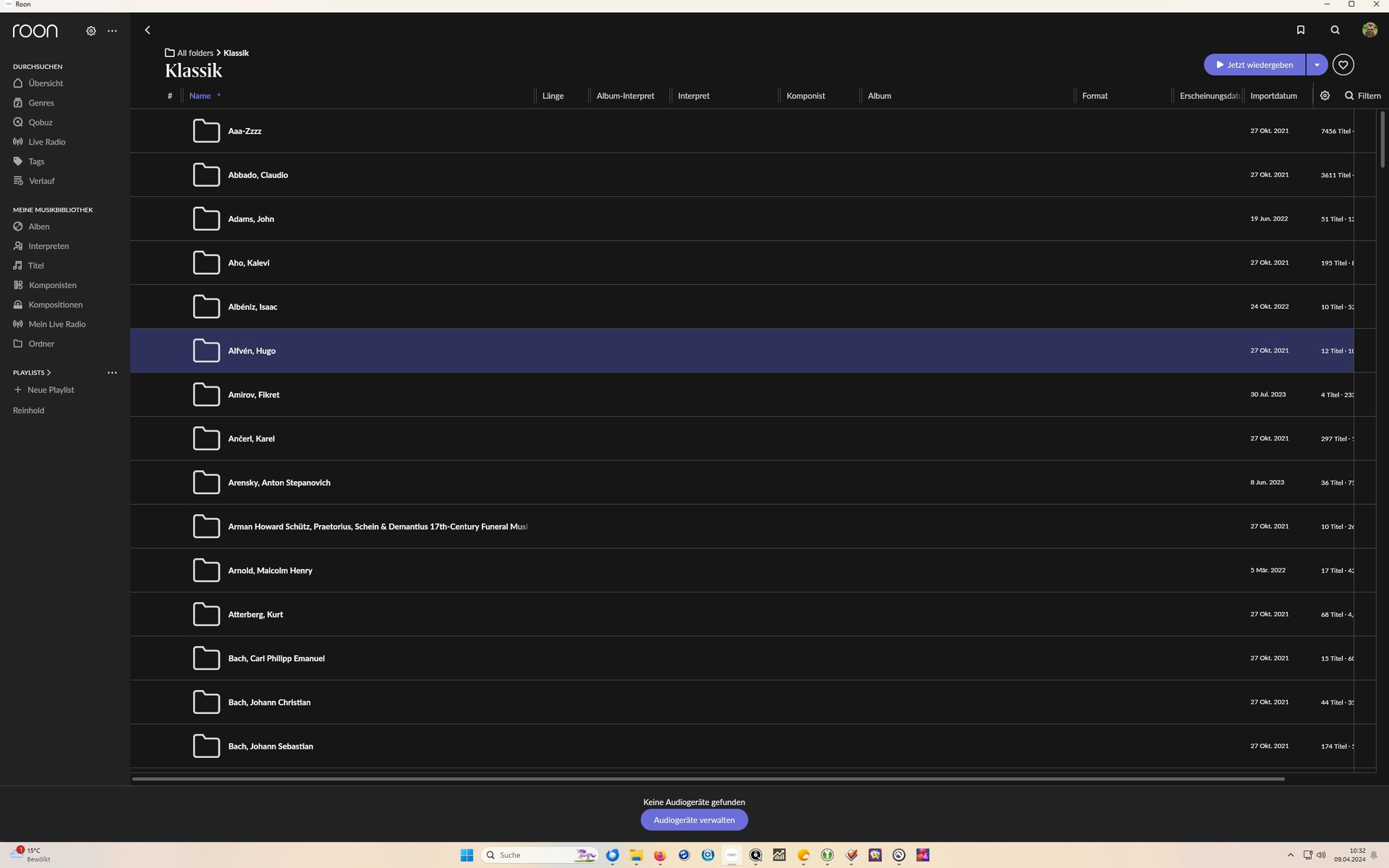
Task: Open the Adams, John folder icon
Action: coord(206,219)
